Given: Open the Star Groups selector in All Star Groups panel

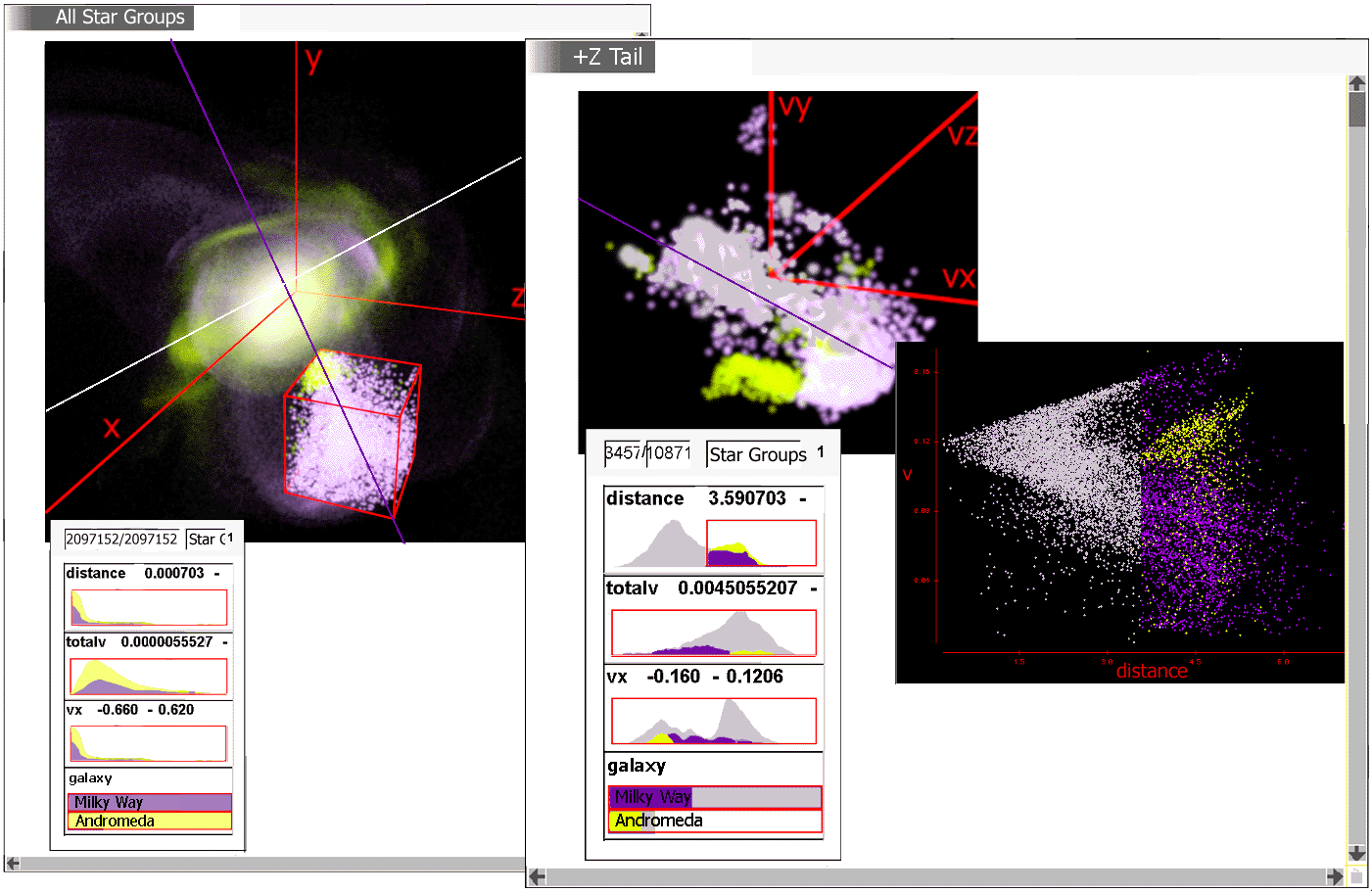Looking at the screenshot, I should (208, 540).
